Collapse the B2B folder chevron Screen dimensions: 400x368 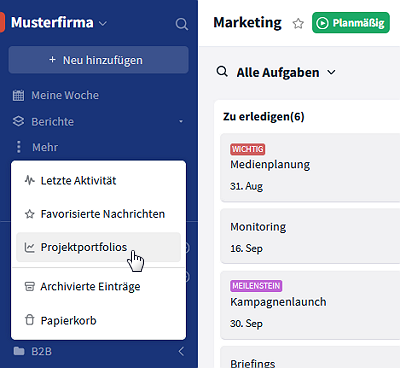181,351
